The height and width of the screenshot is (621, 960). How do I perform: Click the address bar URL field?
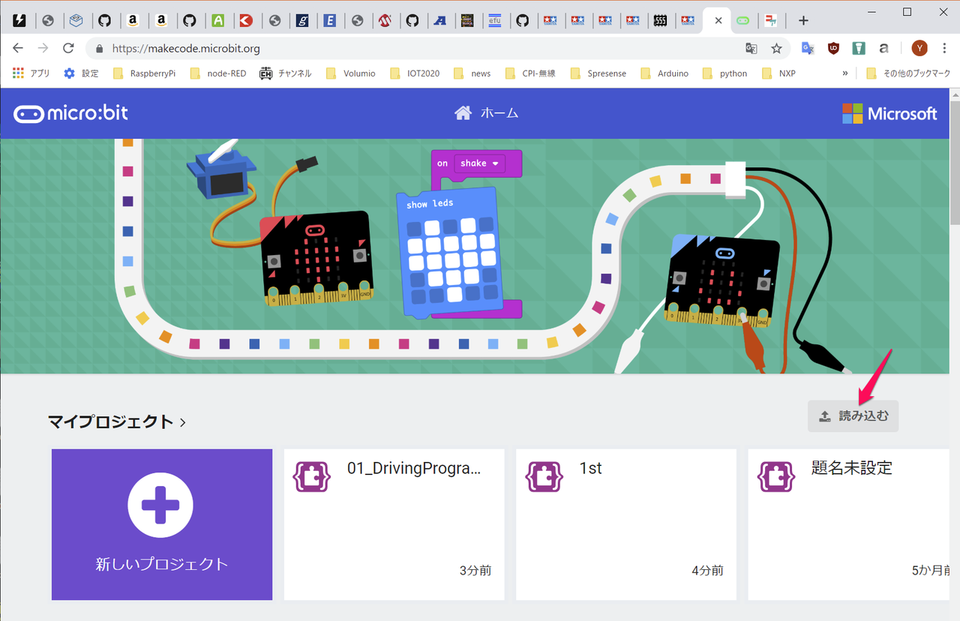click(400, 48)
